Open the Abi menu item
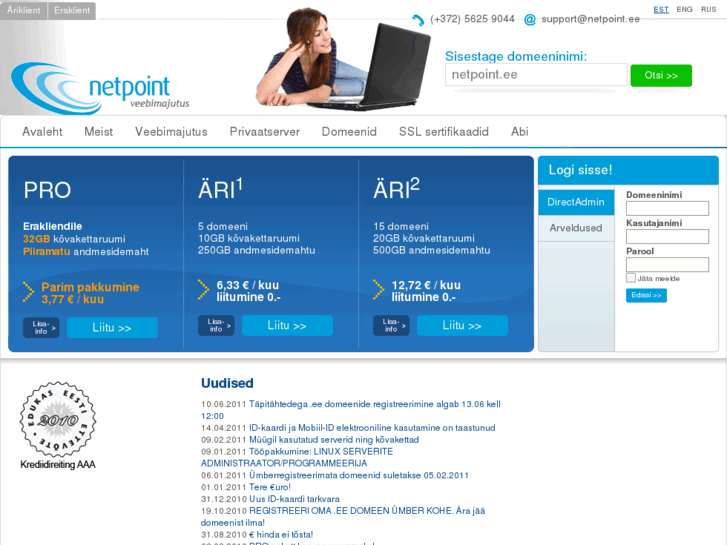 point(520,132)
